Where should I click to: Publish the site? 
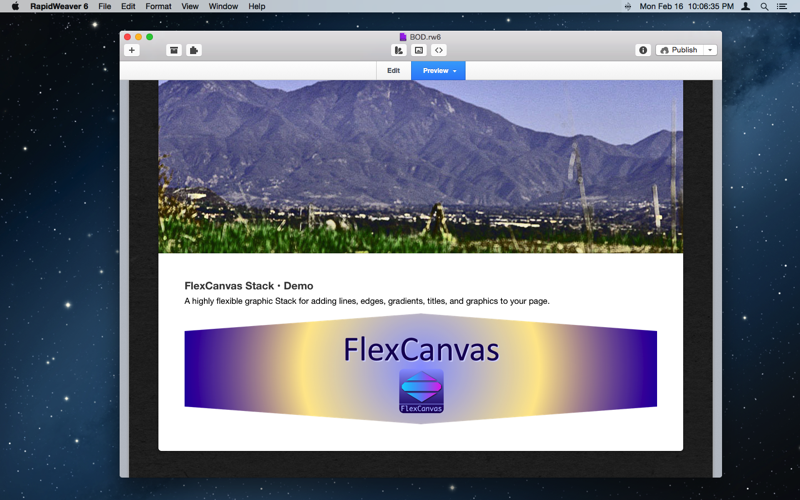click(x=680, y=50)
